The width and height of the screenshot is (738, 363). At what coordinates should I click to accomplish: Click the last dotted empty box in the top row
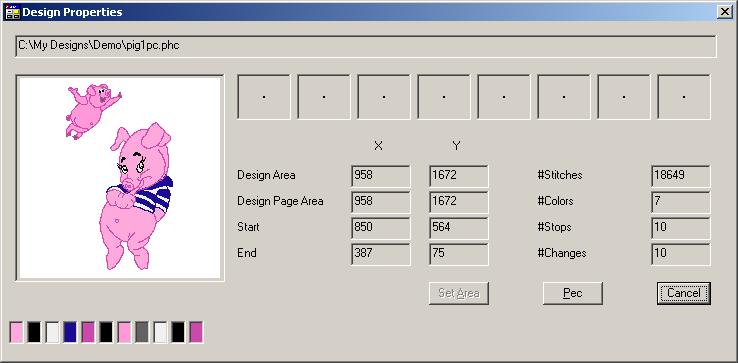[684, 97]
